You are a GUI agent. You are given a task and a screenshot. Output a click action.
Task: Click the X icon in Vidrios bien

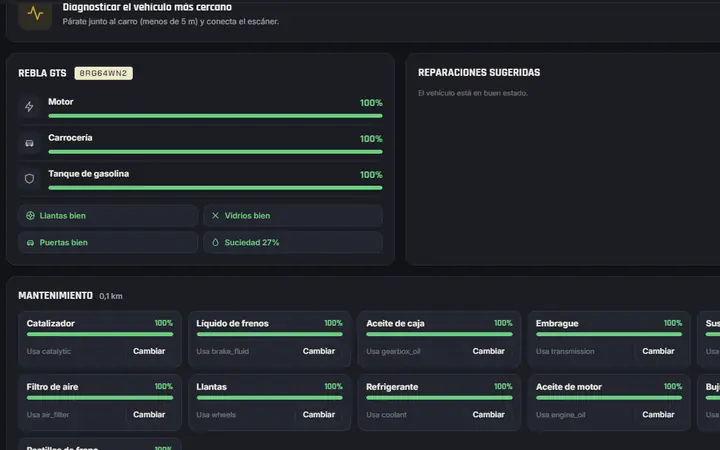click(215, 215)
